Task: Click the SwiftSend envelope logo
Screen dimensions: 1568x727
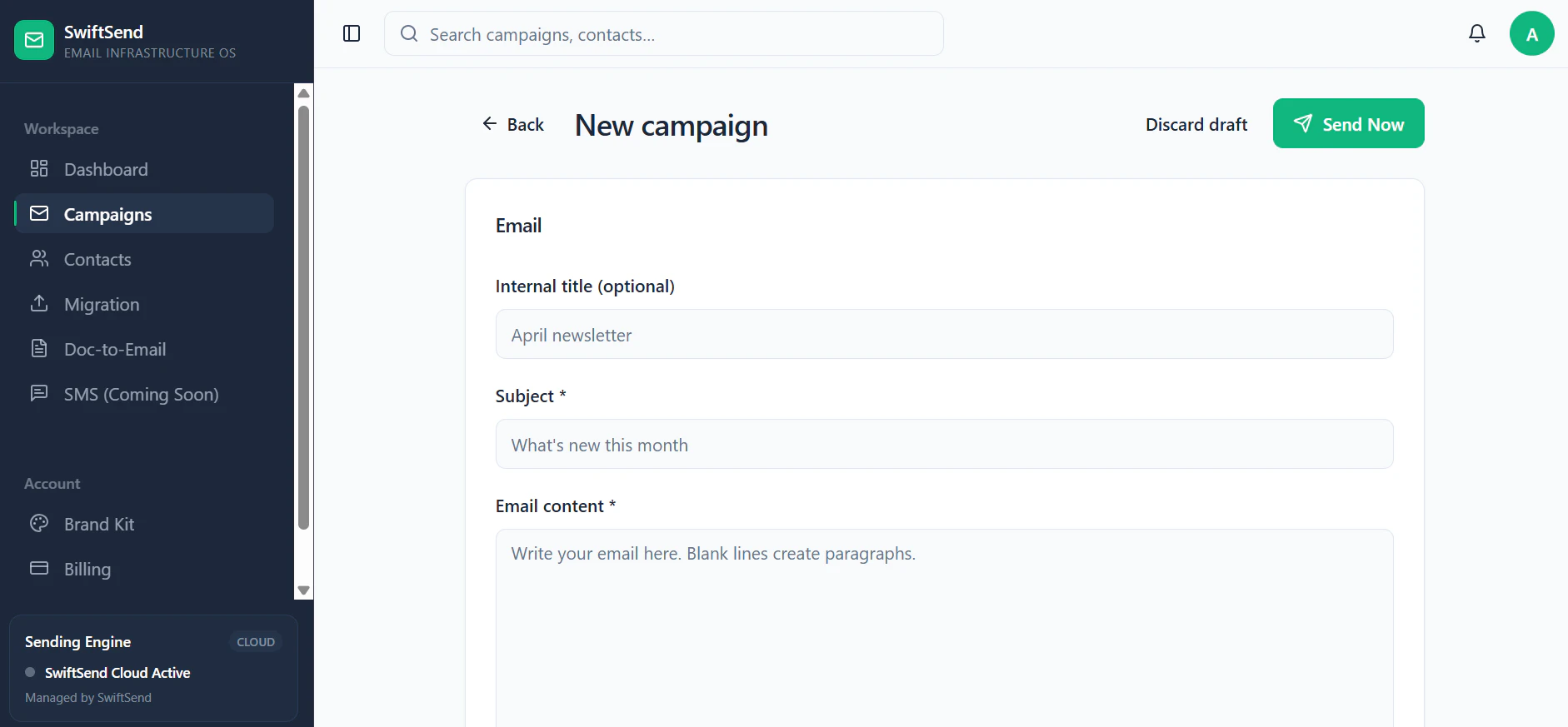Action: tap(34, 41)
